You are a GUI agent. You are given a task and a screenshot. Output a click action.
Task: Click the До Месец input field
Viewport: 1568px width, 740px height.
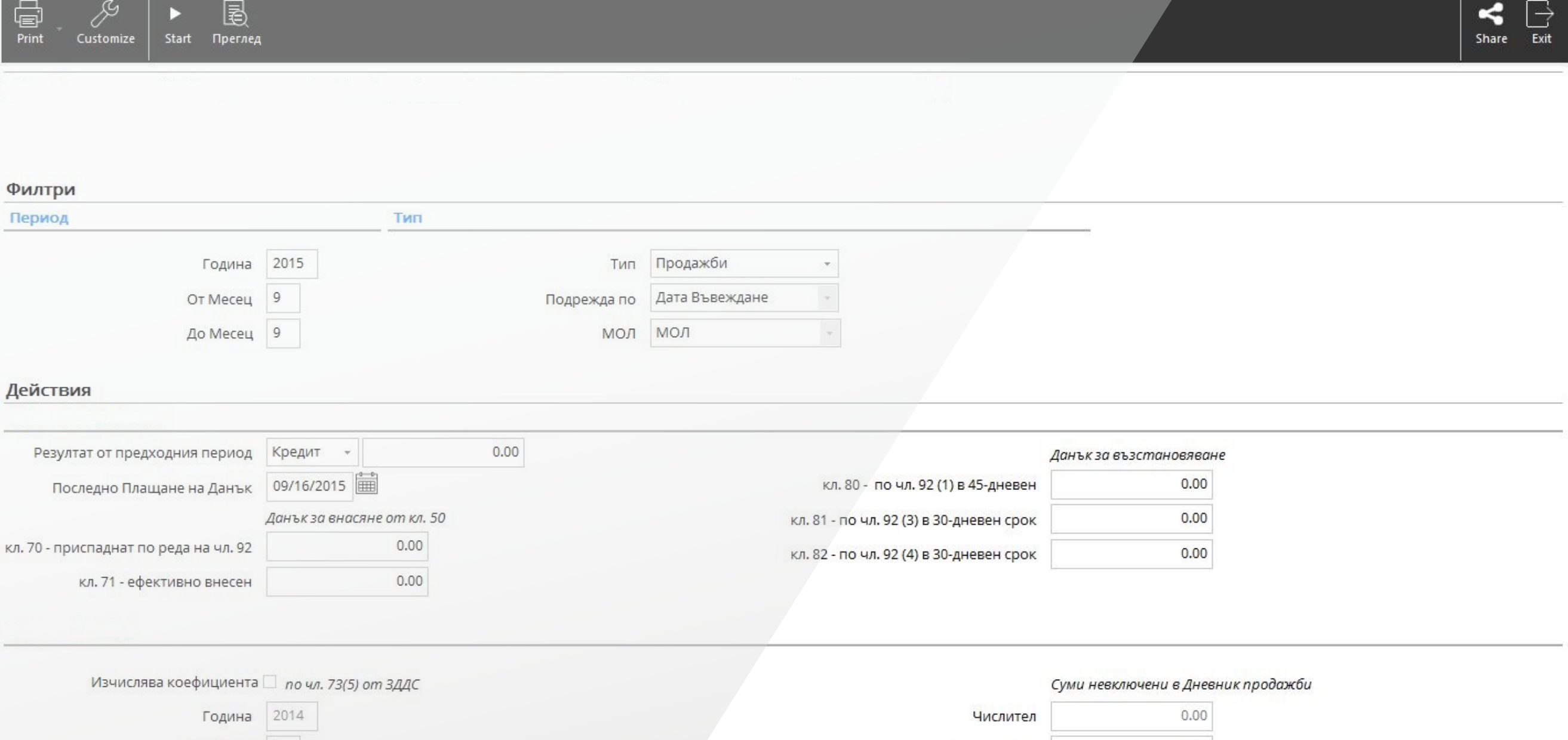pos(282,334)
